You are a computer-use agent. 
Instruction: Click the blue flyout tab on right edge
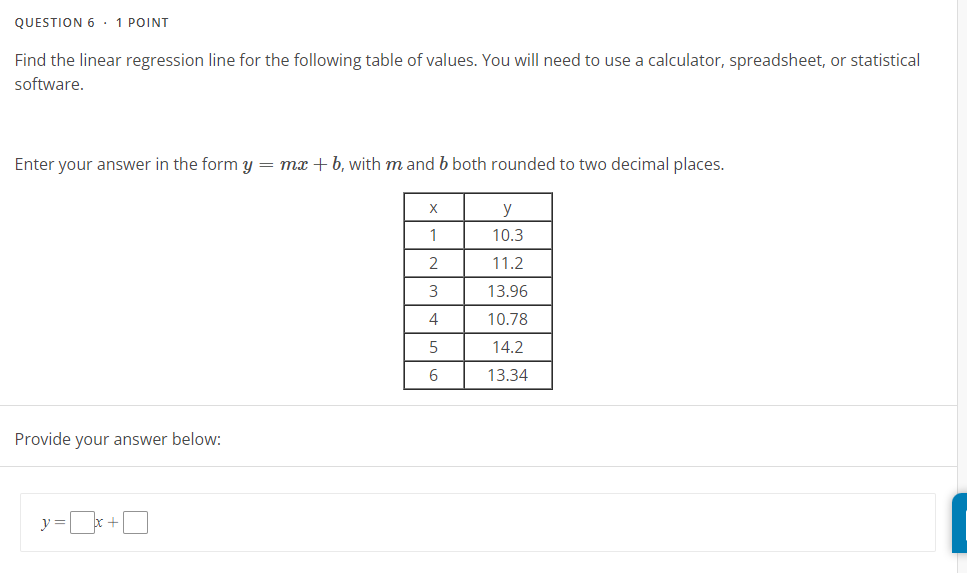(x=960, y=522)
